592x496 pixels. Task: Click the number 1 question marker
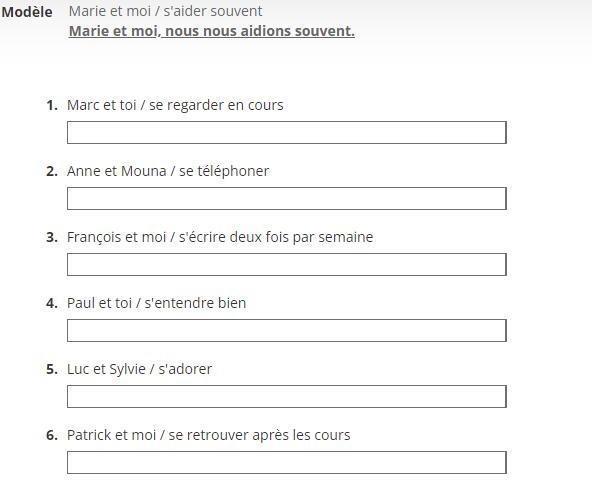pos(52,105)
